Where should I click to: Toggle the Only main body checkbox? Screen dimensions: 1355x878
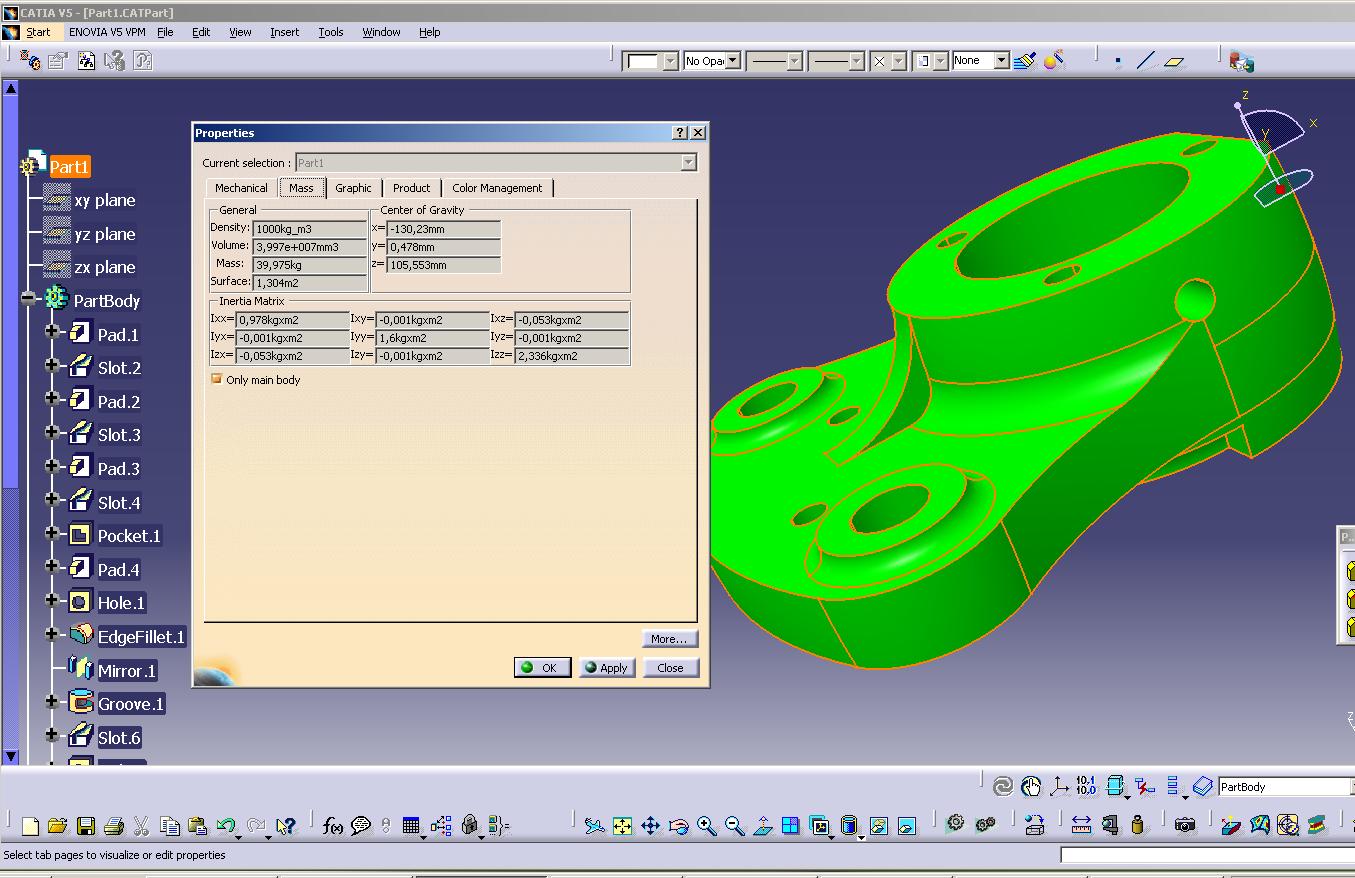[216, 380]
